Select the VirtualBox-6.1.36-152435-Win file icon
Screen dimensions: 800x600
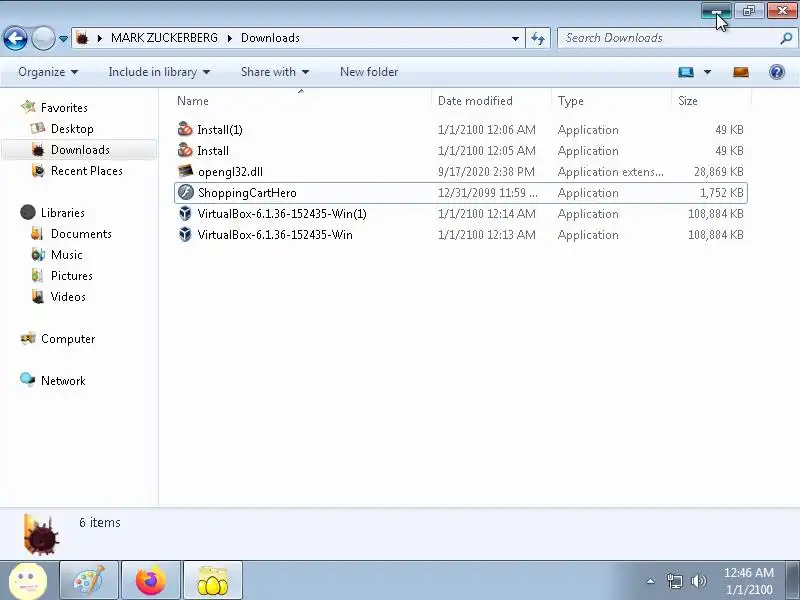tap(185, 234)
